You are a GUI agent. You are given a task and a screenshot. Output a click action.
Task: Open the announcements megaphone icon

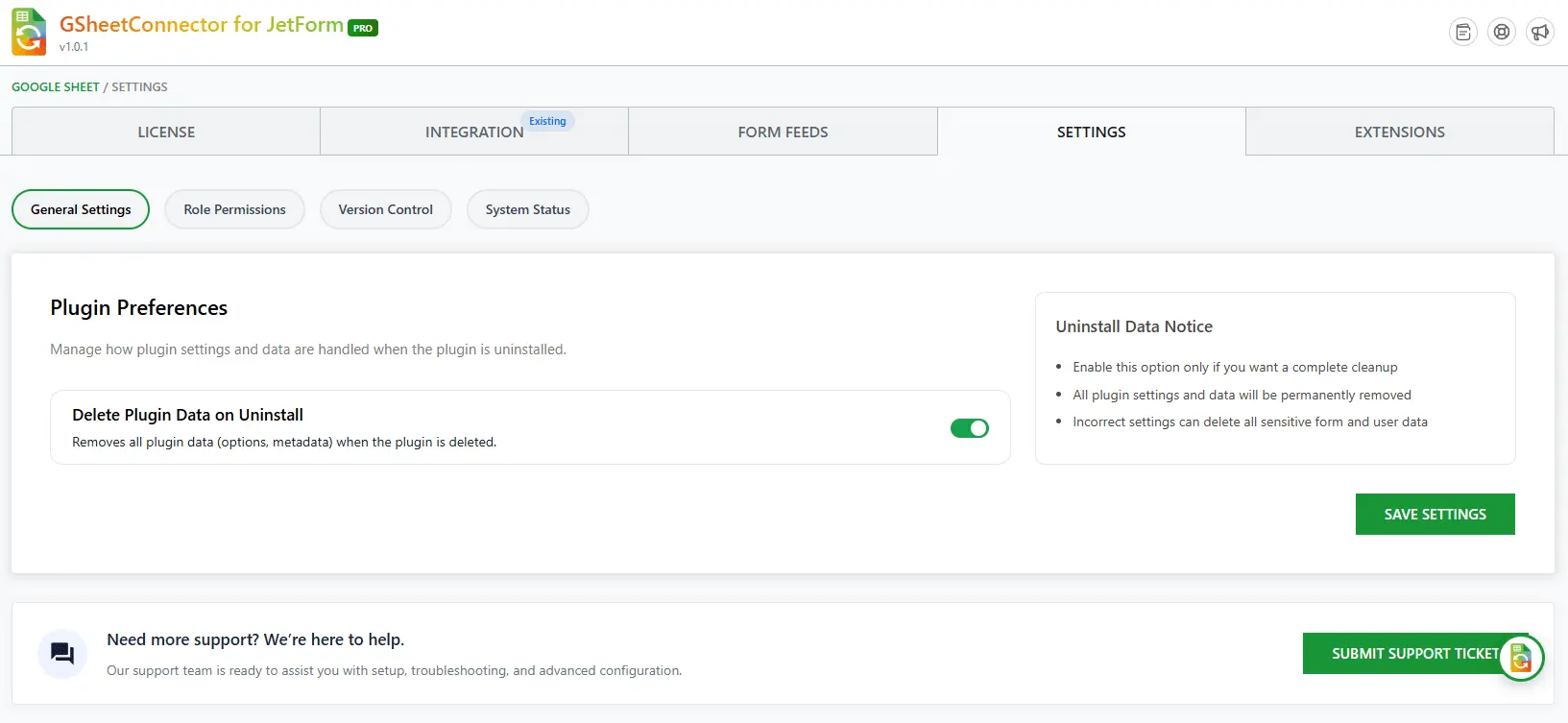tap(1540, 33)
